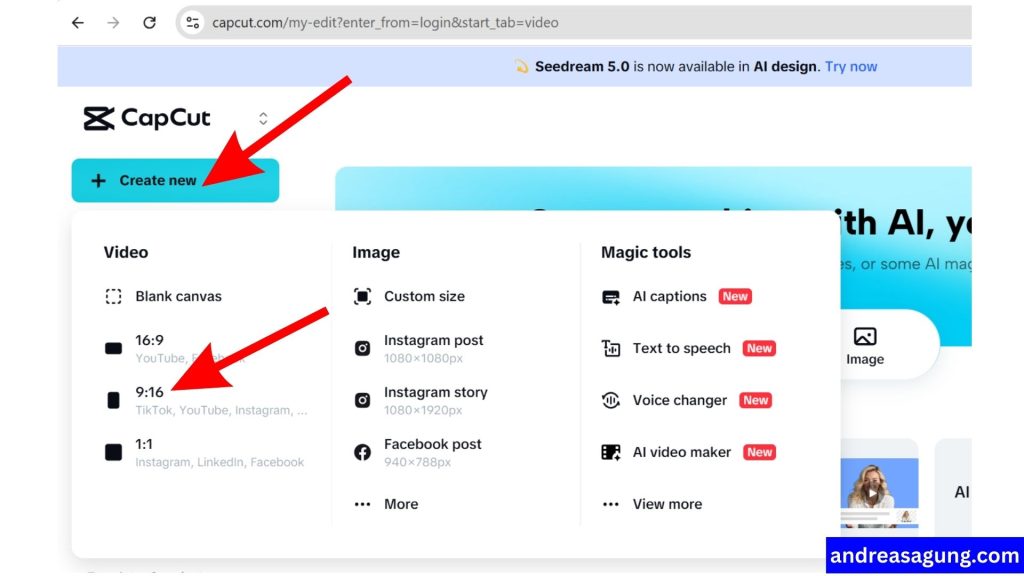Create an Instagram post image
1024x576 pixels.
(434, 347)
